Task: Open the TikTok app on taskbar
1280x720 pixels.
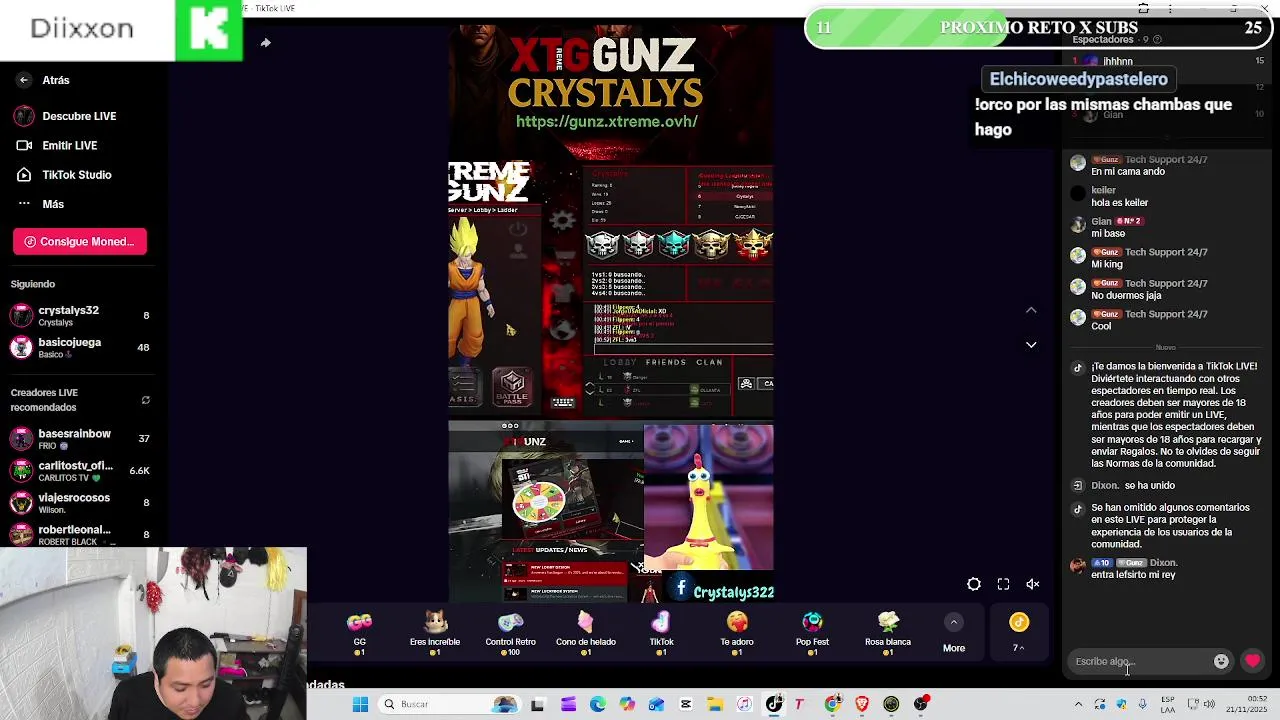Action: [x=774, y=704]
